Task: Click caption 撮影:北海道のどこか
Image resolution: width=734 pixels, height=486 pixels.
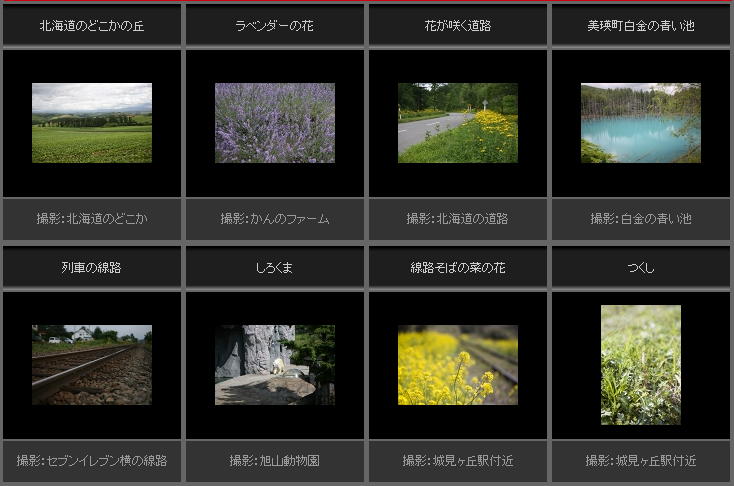Action: pos(92,219)
